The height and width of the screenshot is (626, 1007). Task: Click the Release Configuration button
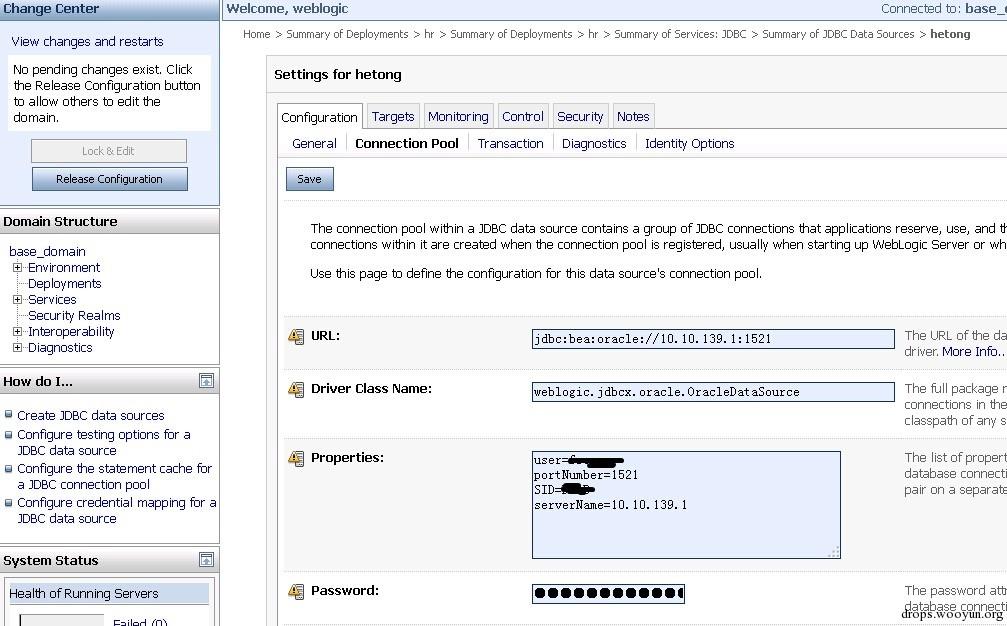pos(109,179)
